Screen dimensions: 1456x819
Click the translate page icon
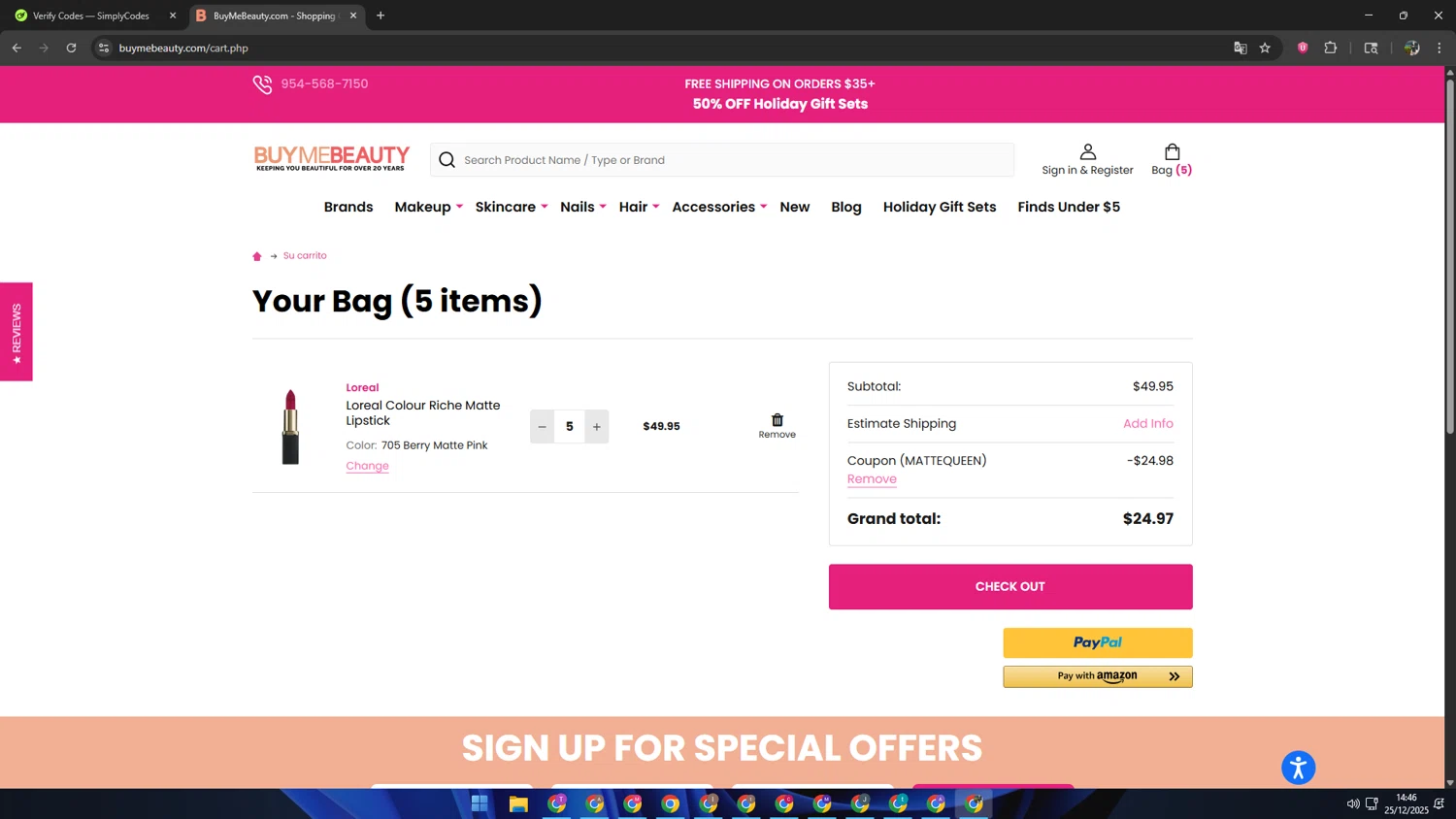[1240, 48]
